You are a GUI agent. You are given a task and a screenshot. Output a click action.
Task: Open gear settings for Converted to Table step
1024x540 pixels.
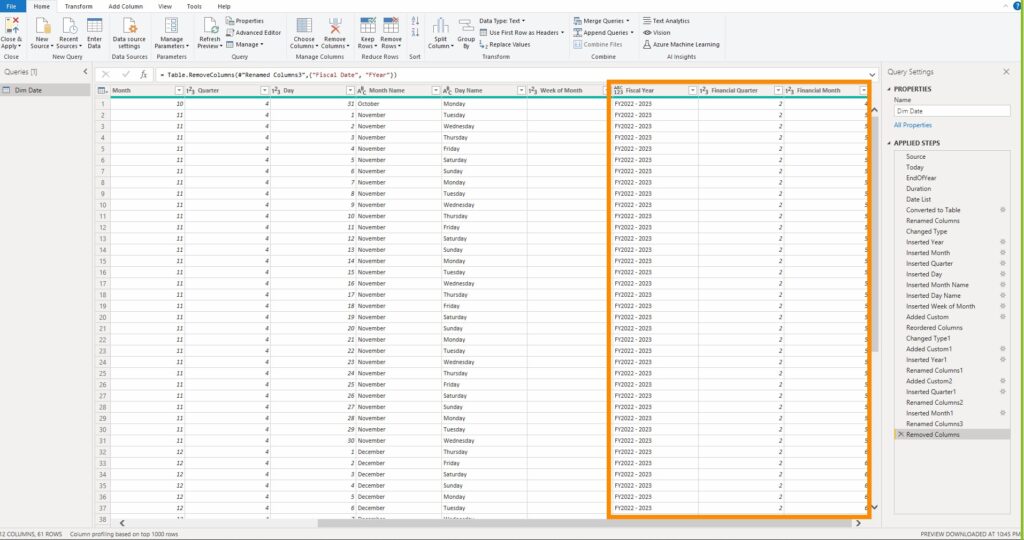(x=1002, y=210)
